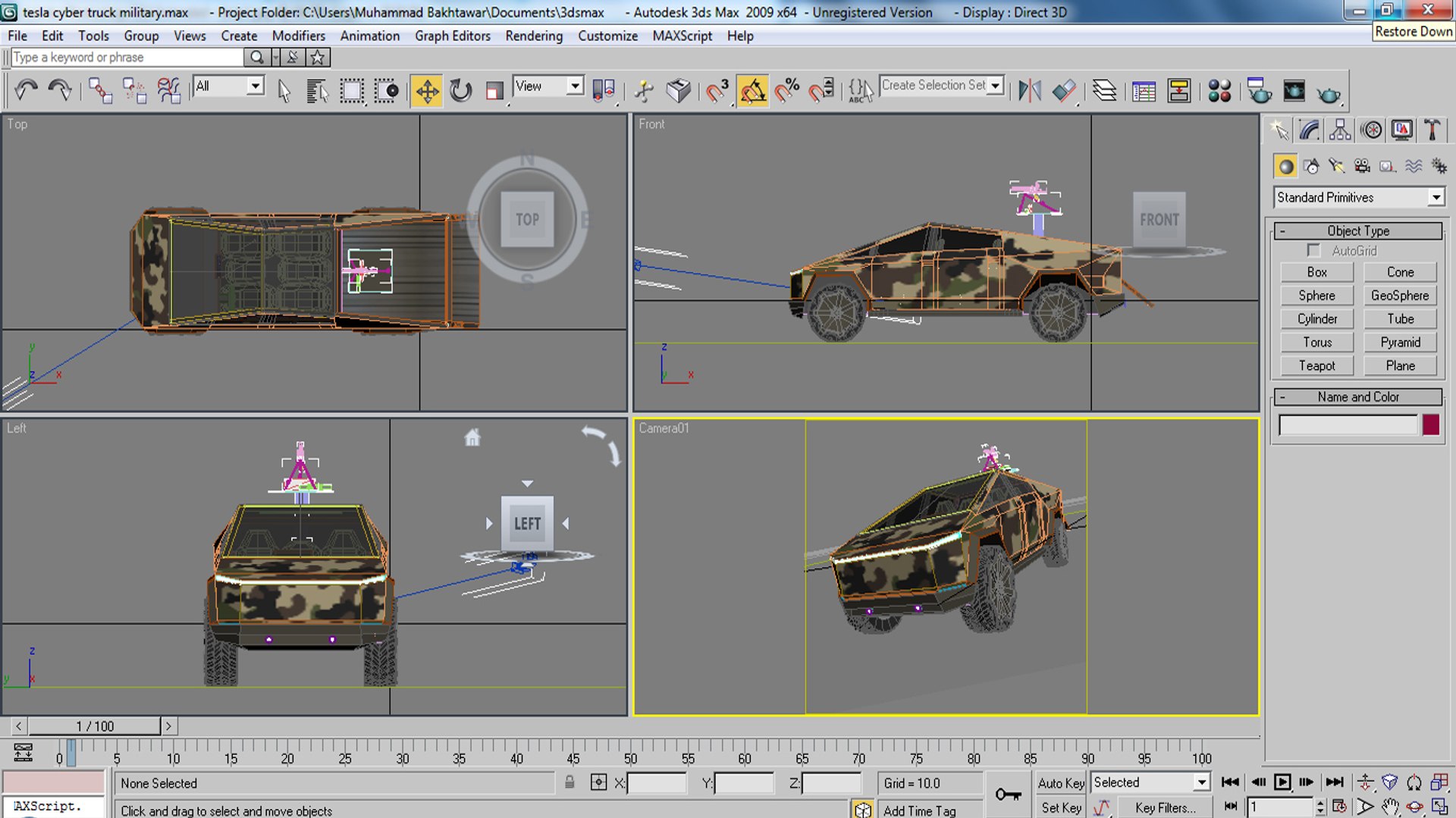Select the Cameras category icon
Screen dimensions: 1456x818
[1362, 165]
